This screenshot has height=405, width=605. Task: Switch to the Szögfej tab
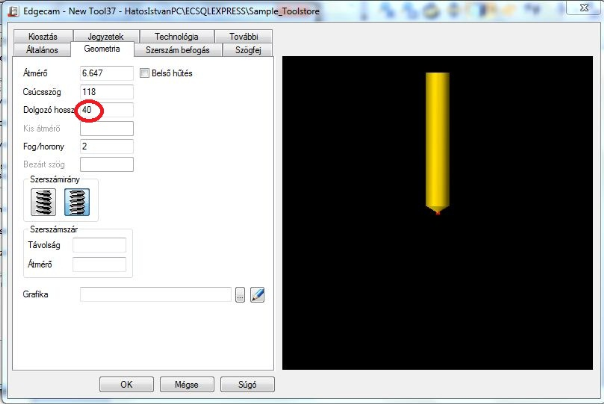click(x=248, y=50)
